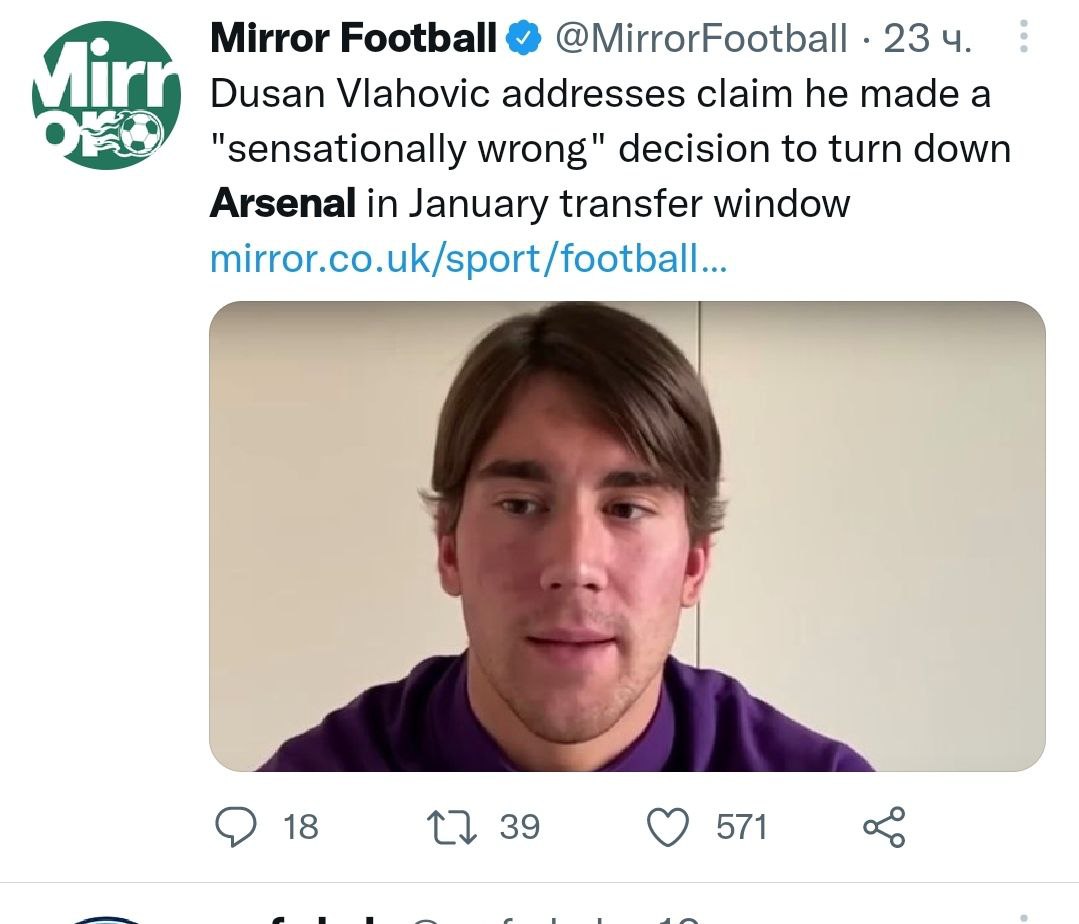
Task: Click the reply count 18
Action: [x=300, y=827]
